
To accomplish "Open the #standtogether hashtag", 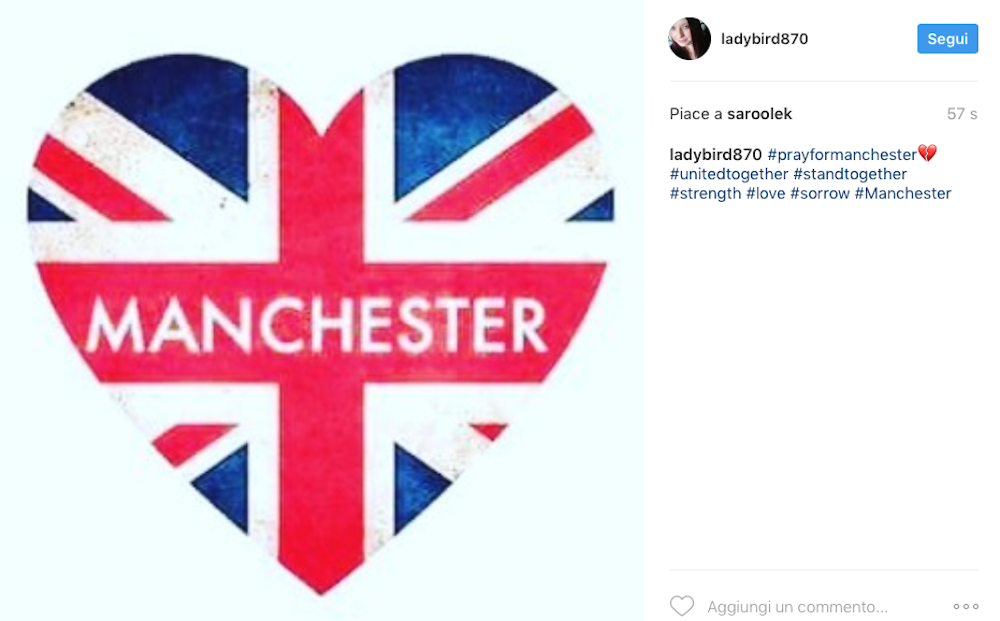I will tap(849, 174).
